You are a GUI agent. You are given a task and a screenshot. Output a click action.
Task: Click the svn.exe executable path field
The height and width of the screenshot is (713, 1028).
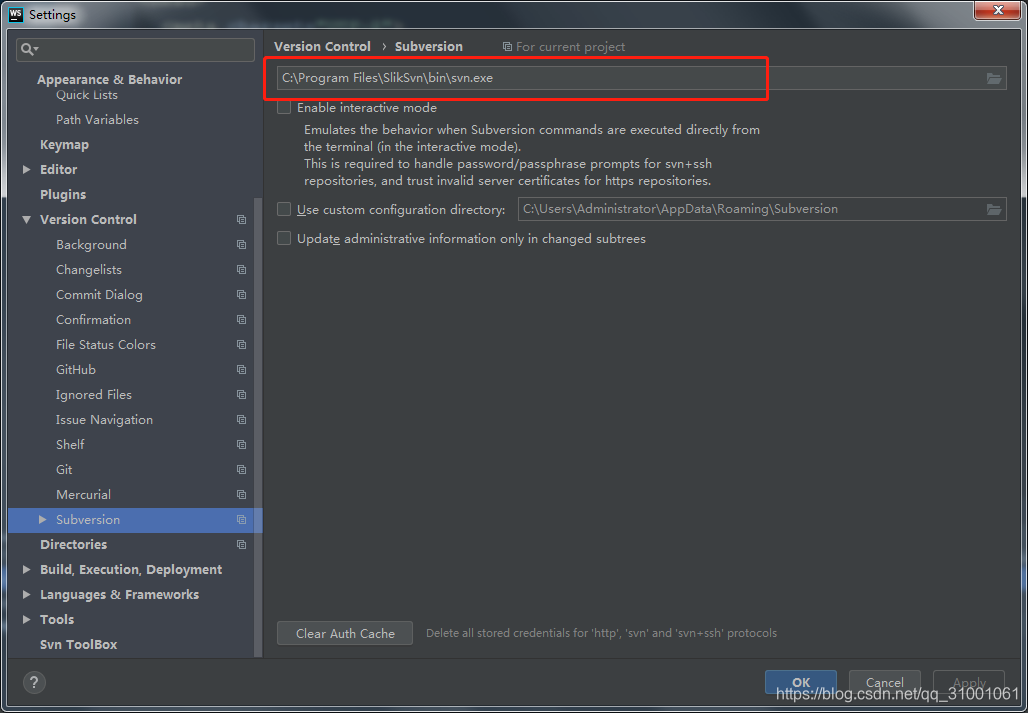click(x=641, y=78)
